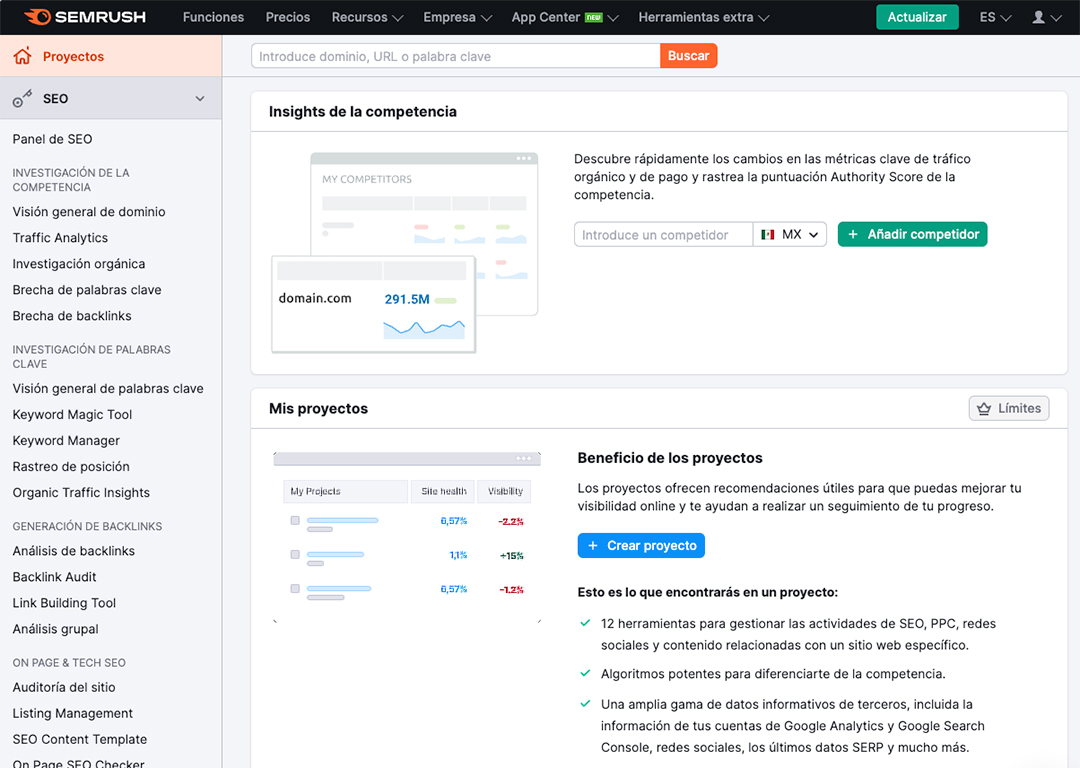Open Precios in the top menu
Screen dimensions: 1080x768
point(288,17)
